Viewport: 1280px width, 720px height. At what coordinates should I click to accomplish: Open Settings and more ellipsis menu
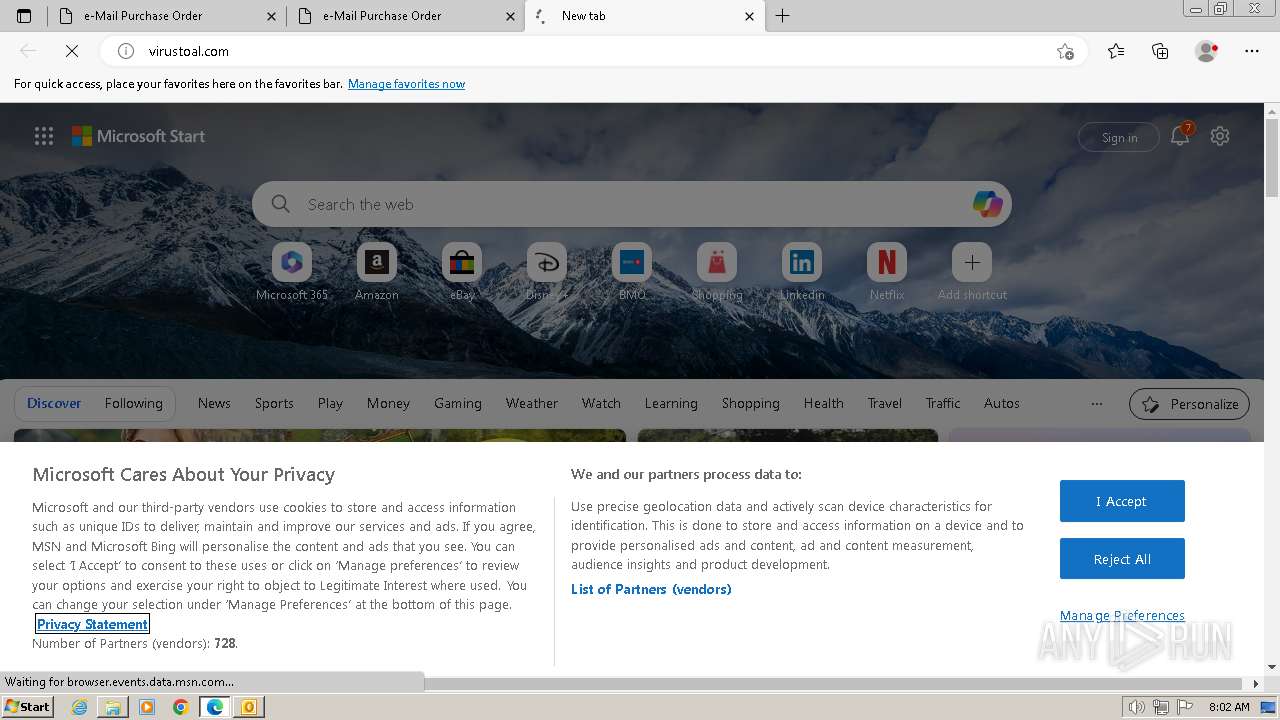[1252, 51]
